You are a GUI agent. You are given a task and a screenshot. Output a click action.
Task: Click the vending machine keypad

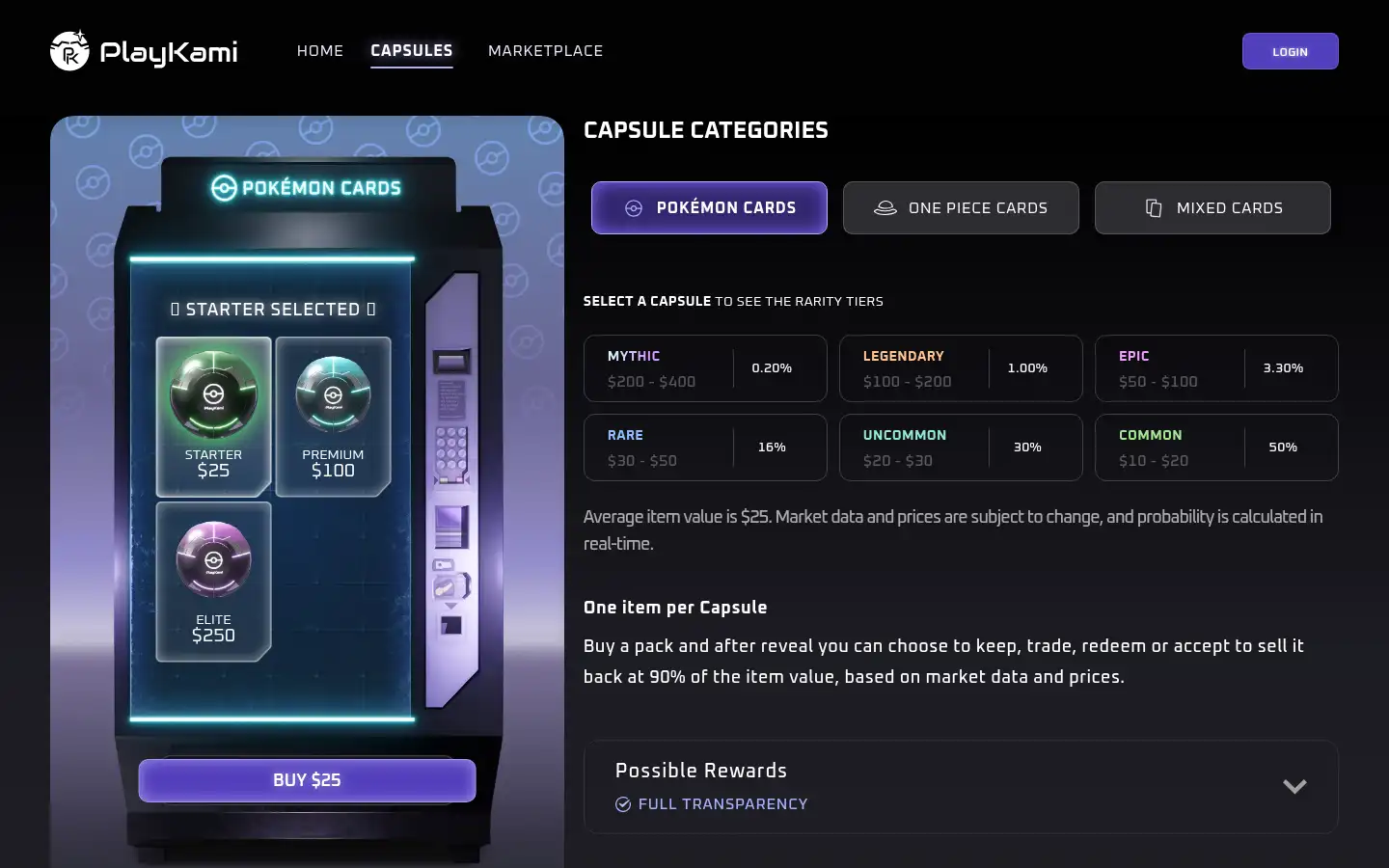[451, 450]
